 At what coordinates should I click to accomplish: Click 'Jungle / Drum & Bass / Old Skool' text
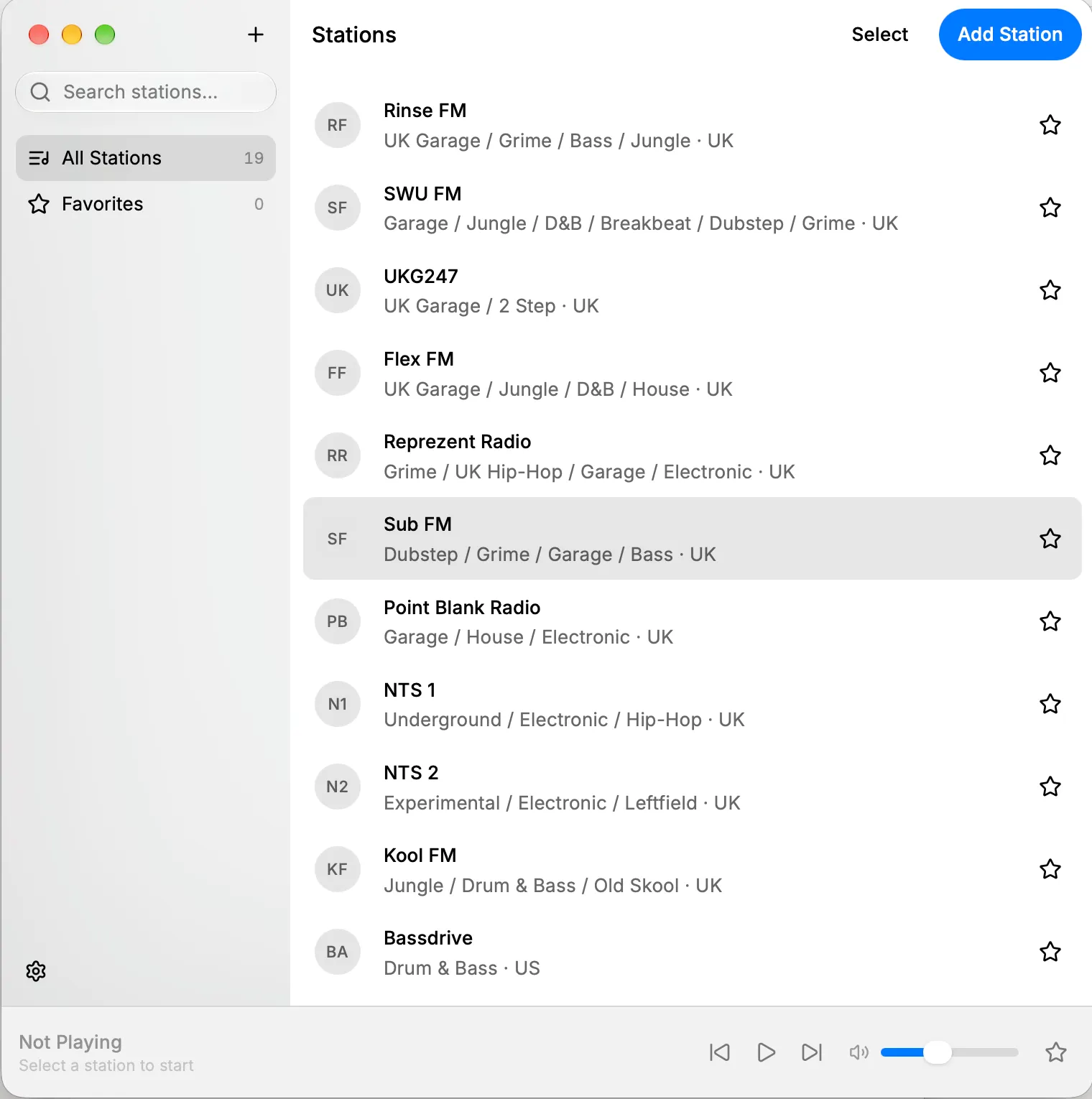[x=531, y=886]
